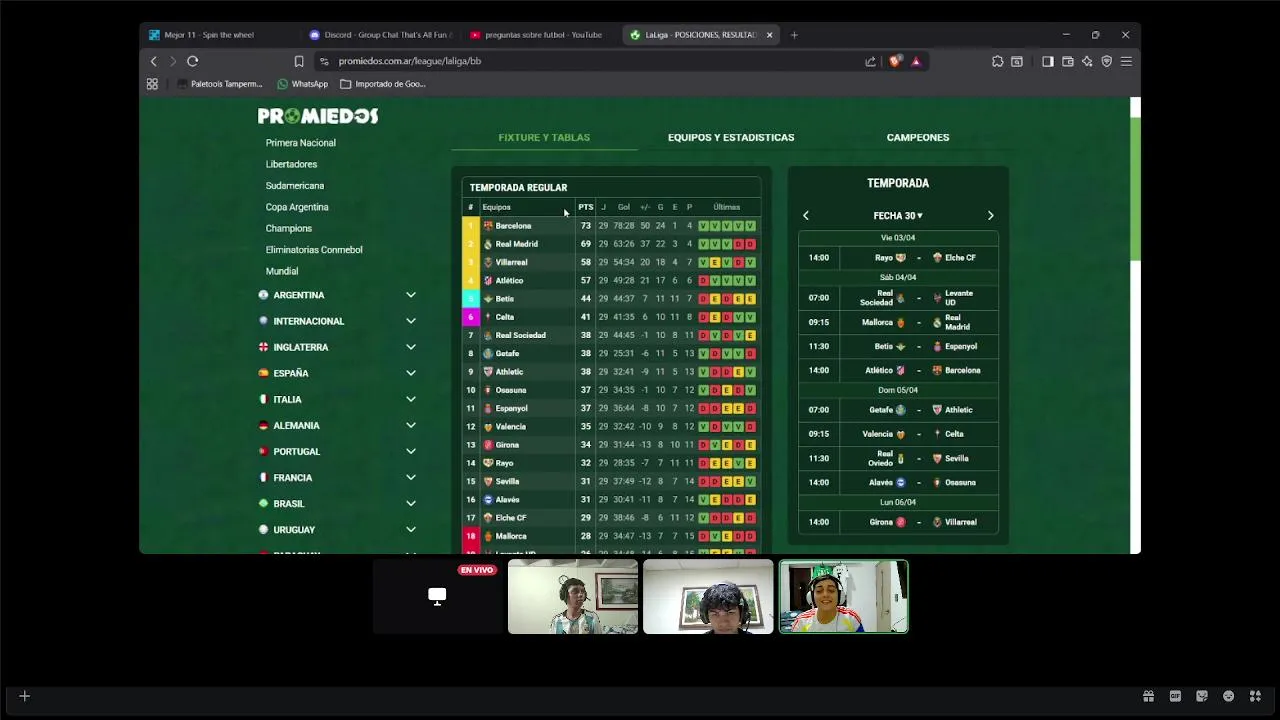Go back with the browser back arrow
Screen dimensions: 1280x720
(x=153, y=61)
